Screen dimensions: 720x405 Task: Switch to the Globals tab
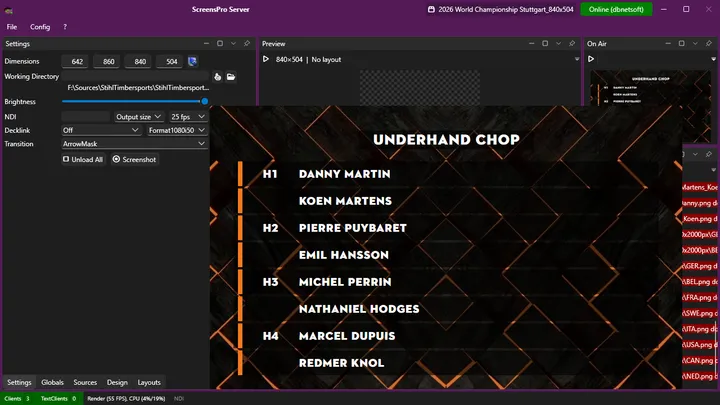(52, 382)
